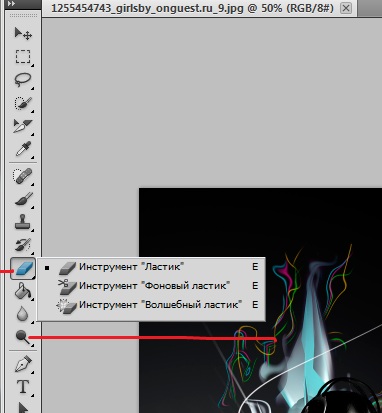This screenshot has height=413, width=382.
Task: Select the Dodge tool
Action: [23, 337]
